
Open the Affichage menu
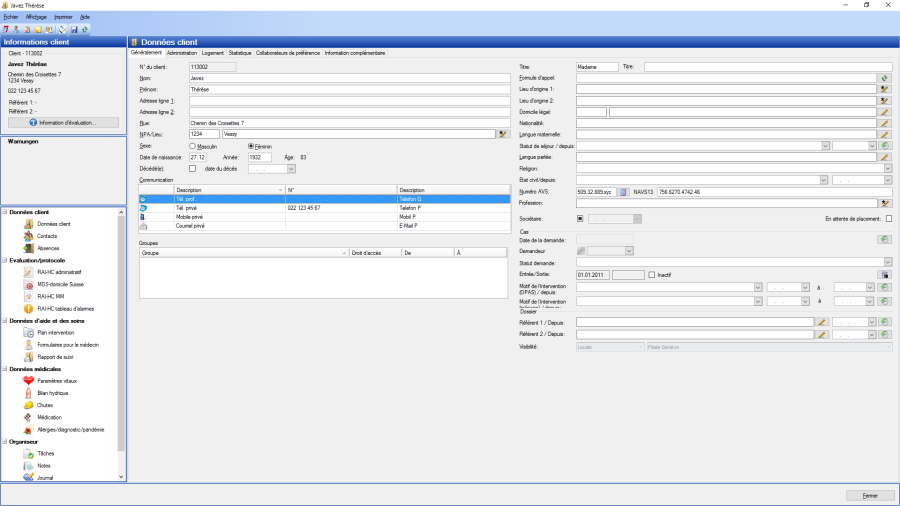pos(36,17)
